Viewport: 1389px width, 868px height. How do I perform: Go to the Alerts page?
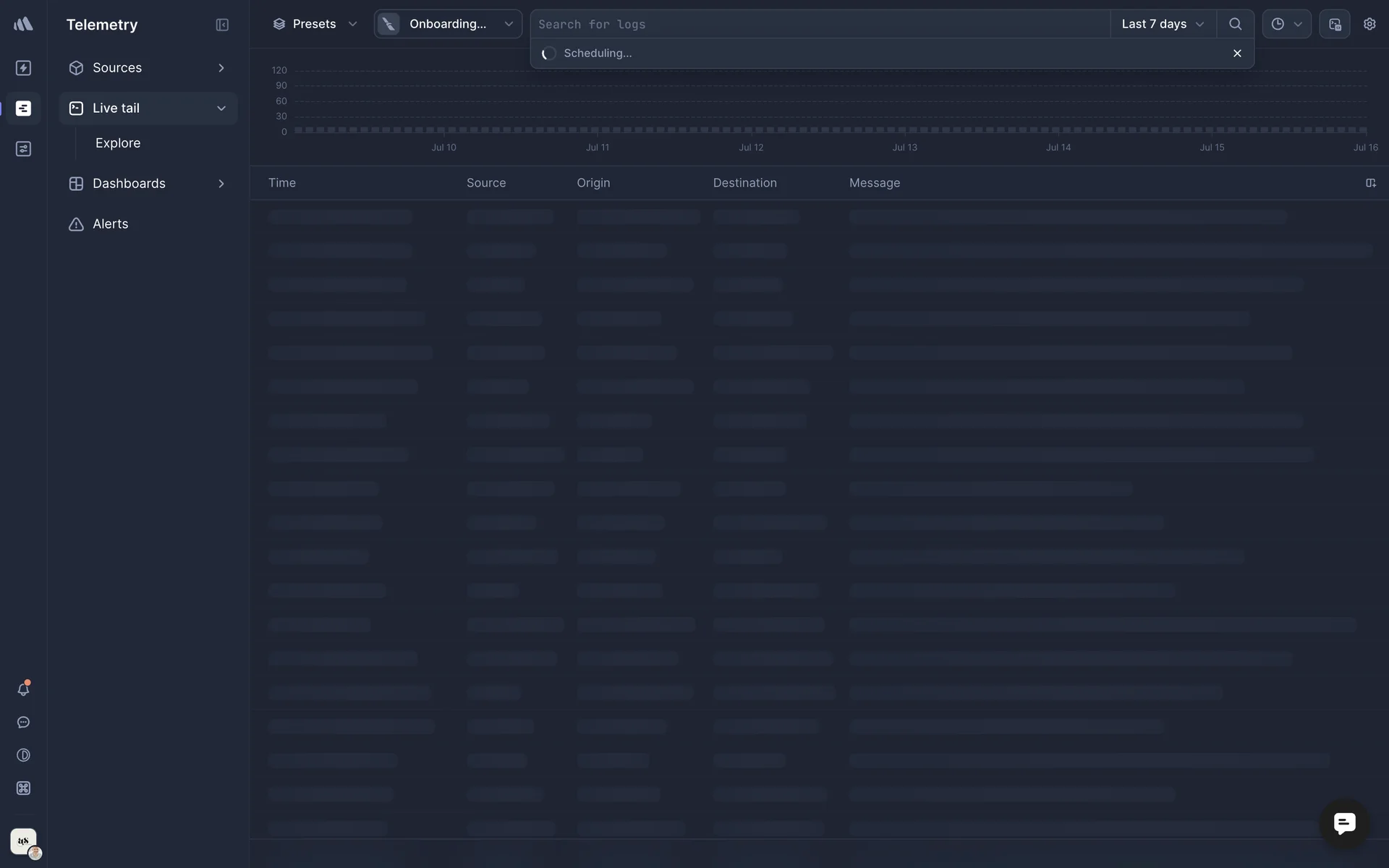[110, 224]
